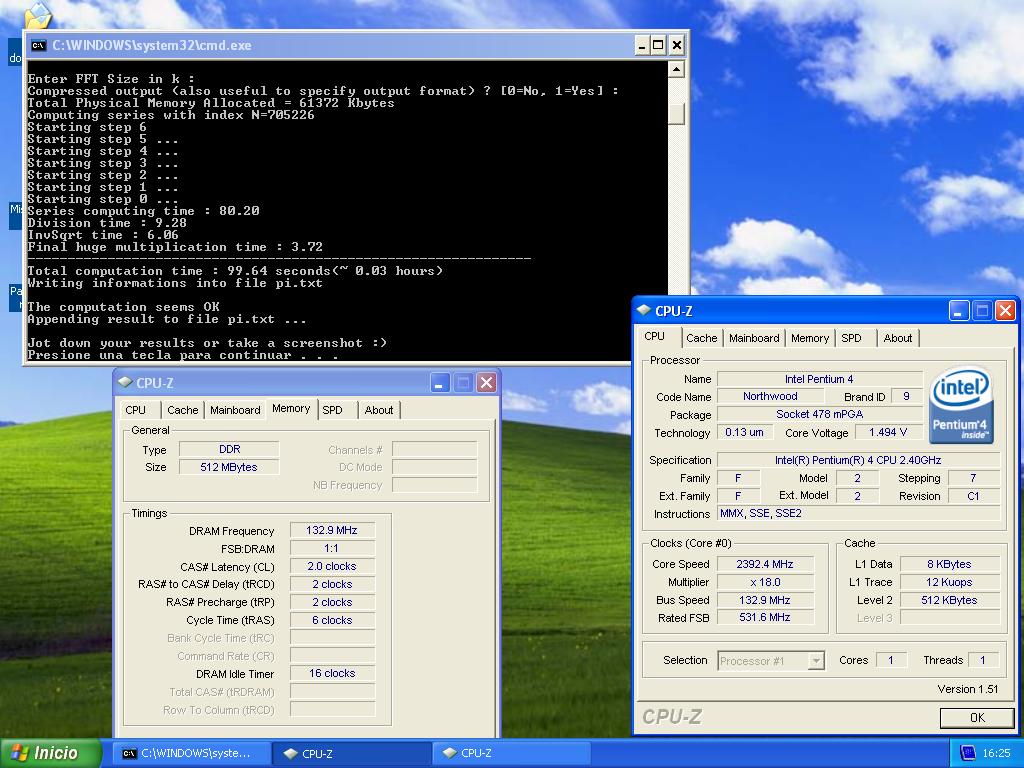Click the Version 1.51 label
Viewport: 1024px width, 768px height.
point(968,689)
